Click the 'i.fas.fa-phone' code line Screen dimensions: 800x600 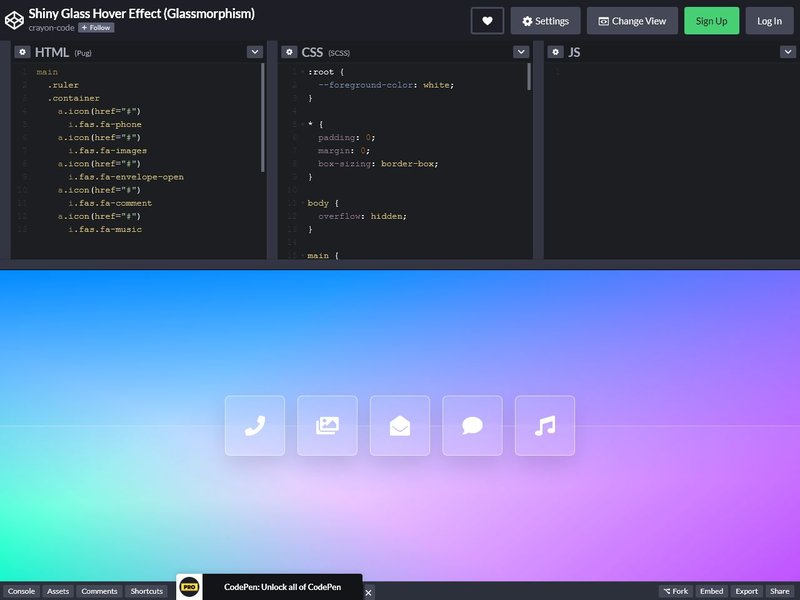pyautogui.click(x=105, y=124)
